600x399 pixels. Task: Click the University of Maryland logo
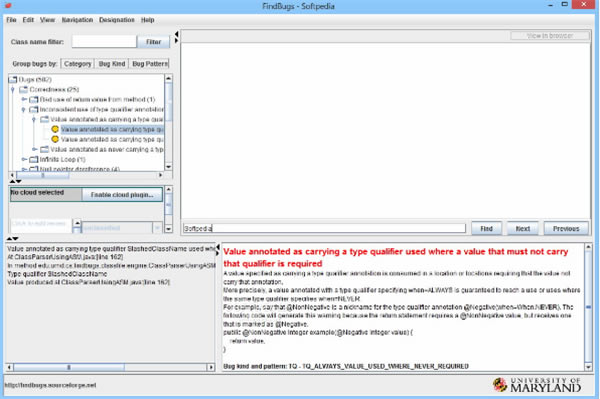(537, 385)
